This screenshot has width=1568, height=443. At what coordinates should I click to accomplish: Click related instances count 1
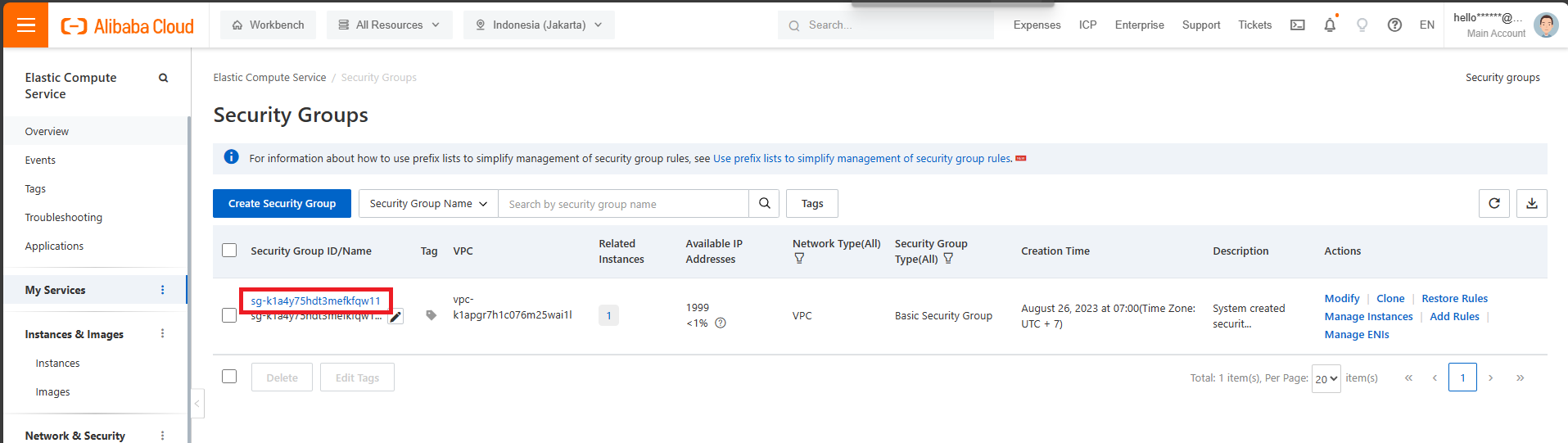(x=608, y=315)
